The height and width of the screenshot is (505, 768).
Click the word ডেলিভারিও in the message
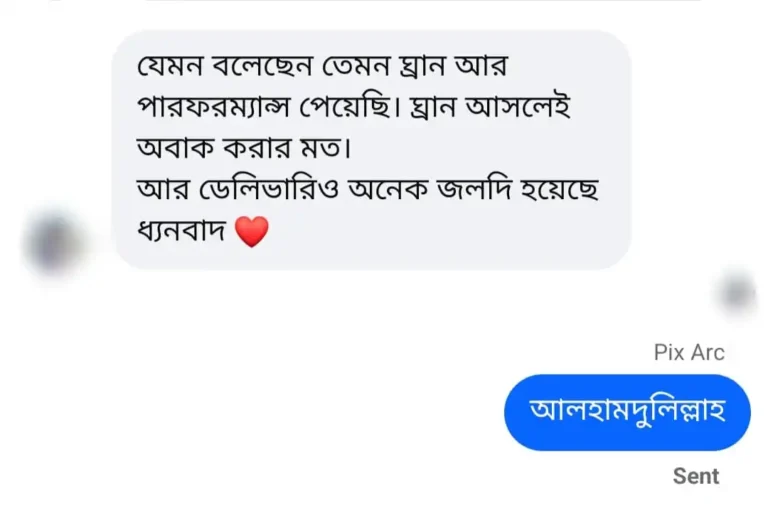coord(264,191)
